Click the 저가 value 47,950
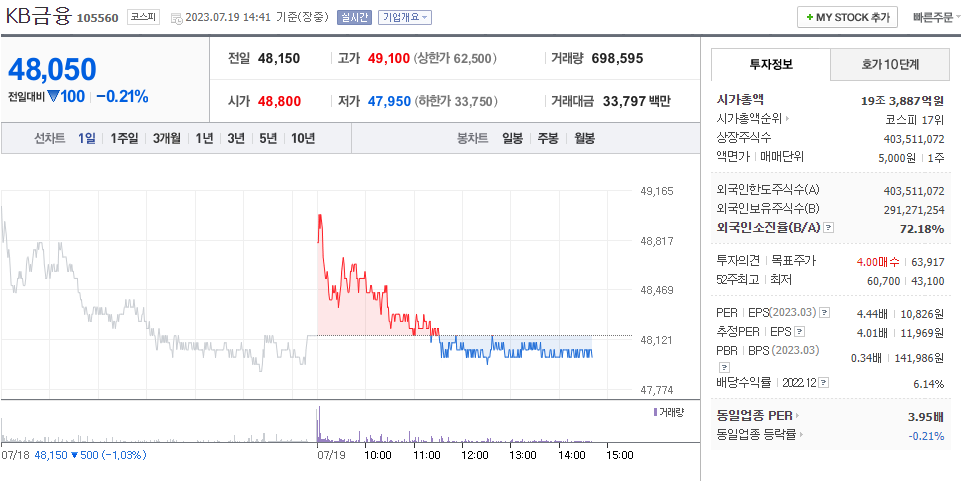Screen dimensions: 979x481 pyautogui.click(x=389, y=101)
